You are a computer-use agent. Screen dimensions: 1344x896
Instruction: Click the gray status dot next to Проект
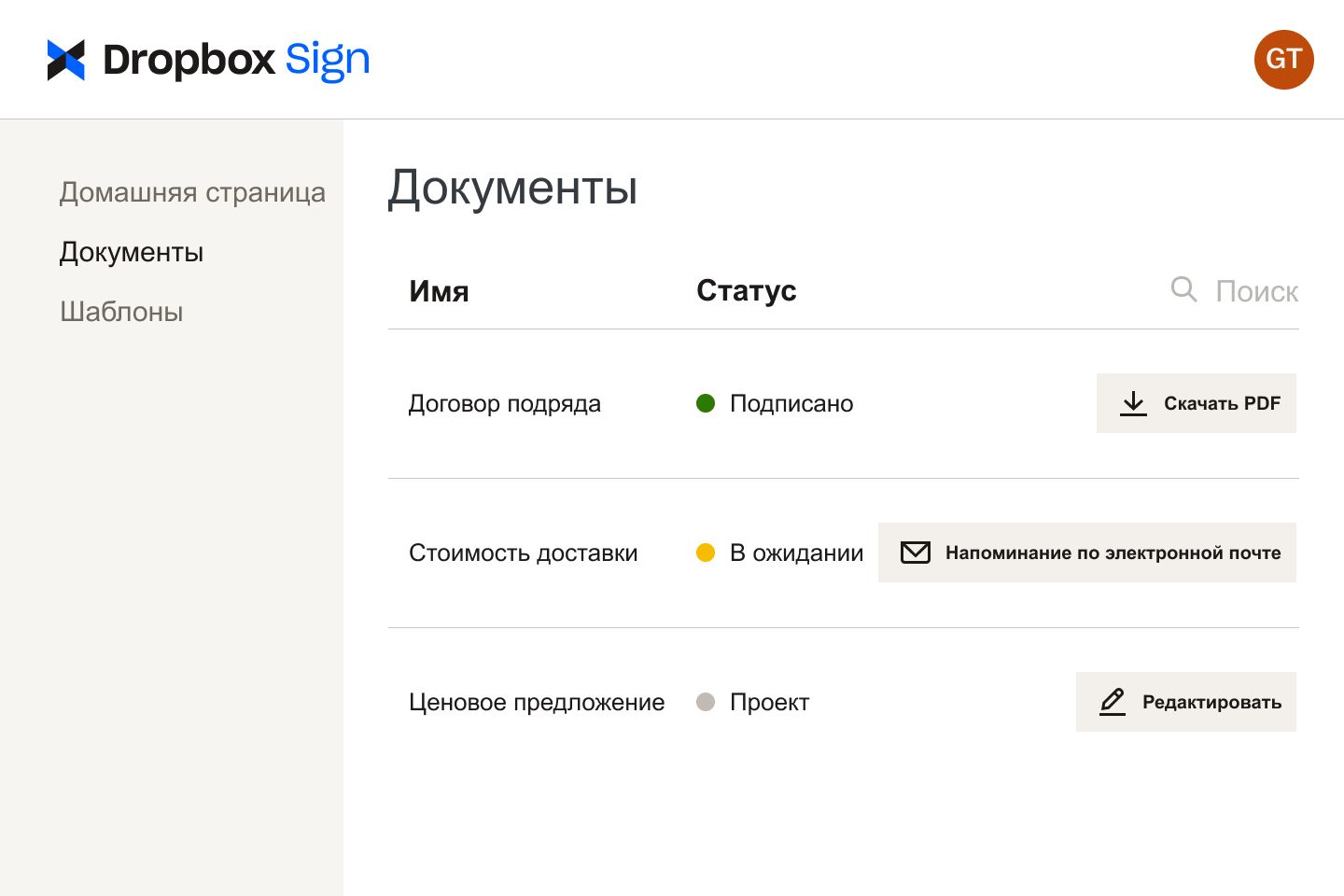click(707, 702)
